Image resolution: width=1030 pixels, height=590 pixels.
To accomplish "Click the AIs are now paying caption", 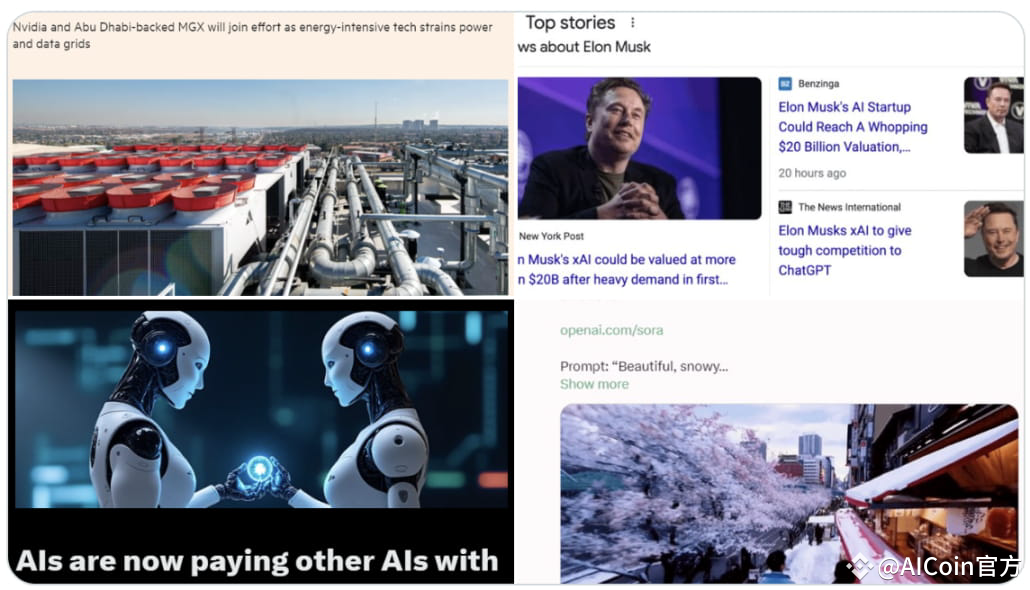I will tap(258, 561).
